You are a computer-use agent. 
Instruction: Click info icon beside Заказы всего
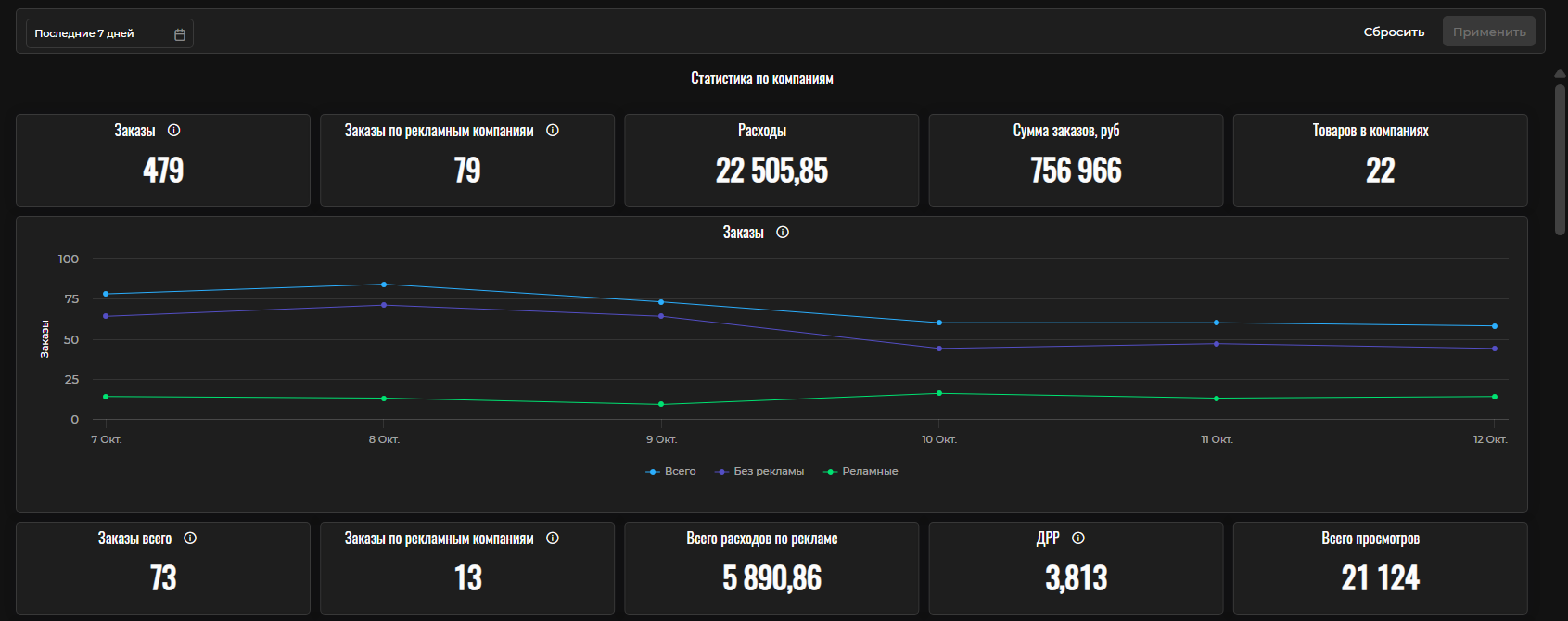click(x=190, y=538)
